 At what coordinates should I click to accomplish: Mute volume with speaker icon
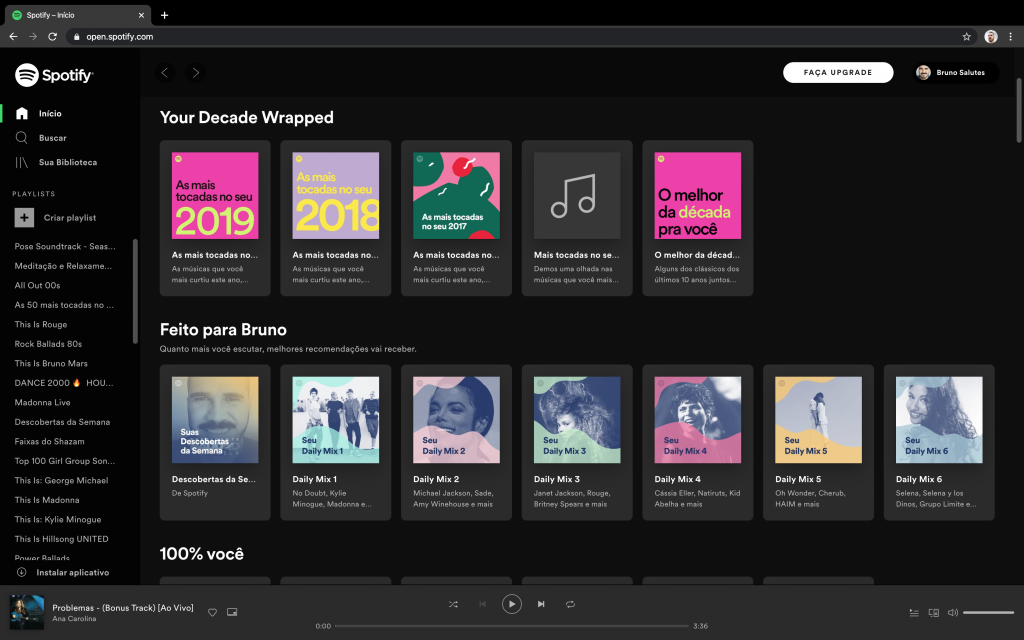[x=953, y=613]
